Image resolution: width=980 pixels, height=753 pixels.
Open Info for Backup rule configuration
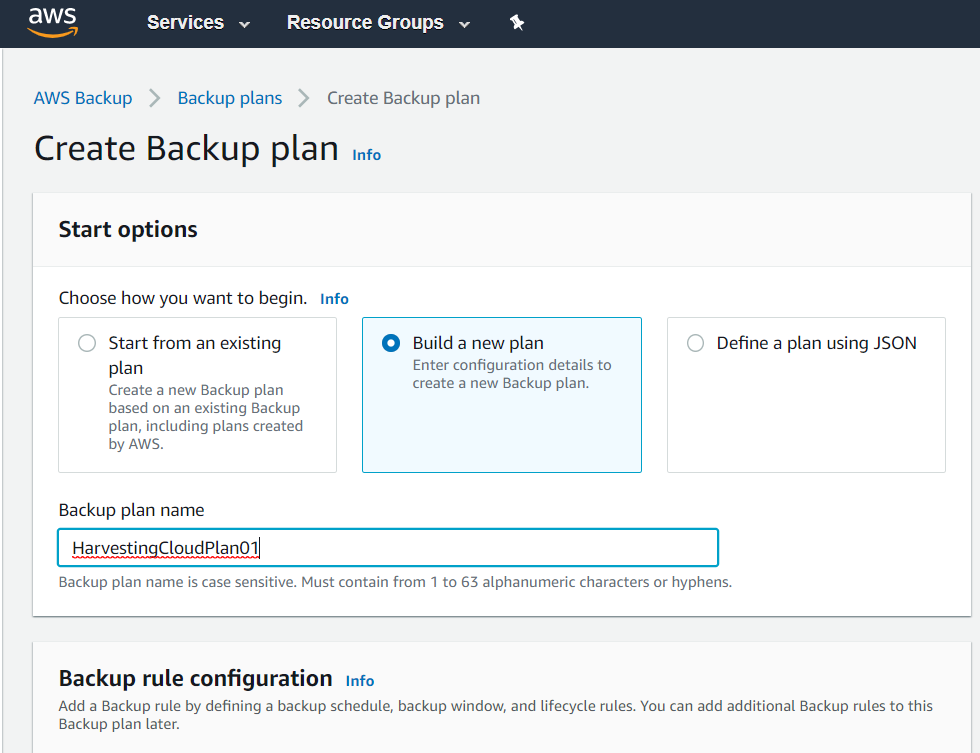pyautogui.click(x=360, y=681)
